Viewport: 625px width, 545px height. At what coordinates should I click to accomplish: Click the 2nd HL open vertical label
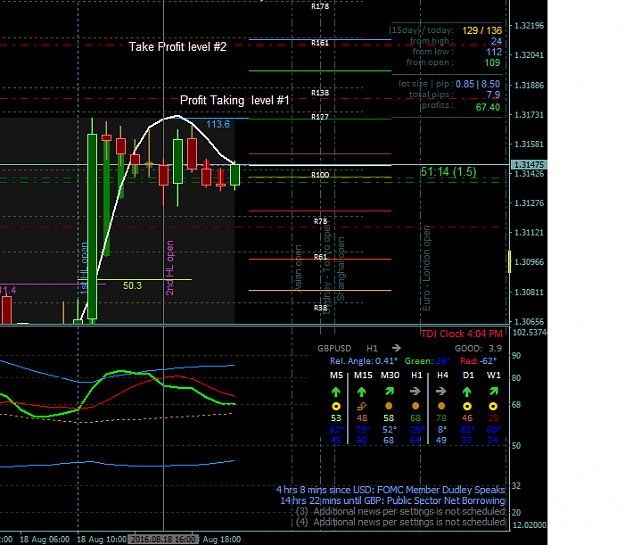pyautogui.click(x=170, y=268)
